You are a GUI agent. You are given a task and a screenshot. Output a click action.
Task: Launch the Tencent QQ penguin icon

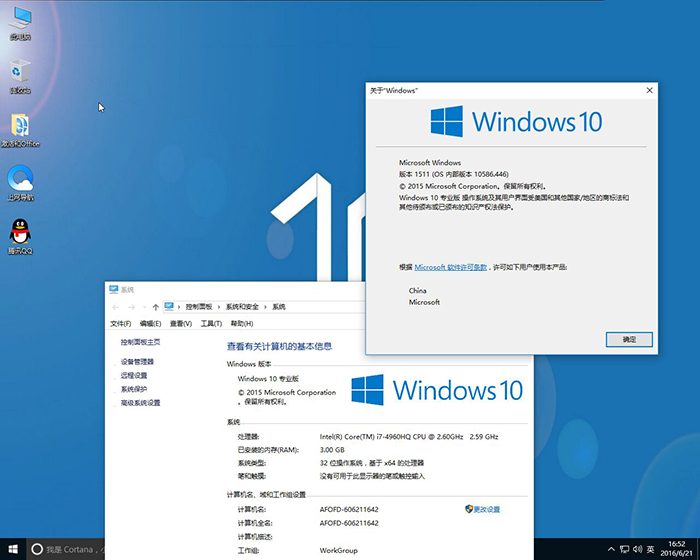tap(20, 233)
